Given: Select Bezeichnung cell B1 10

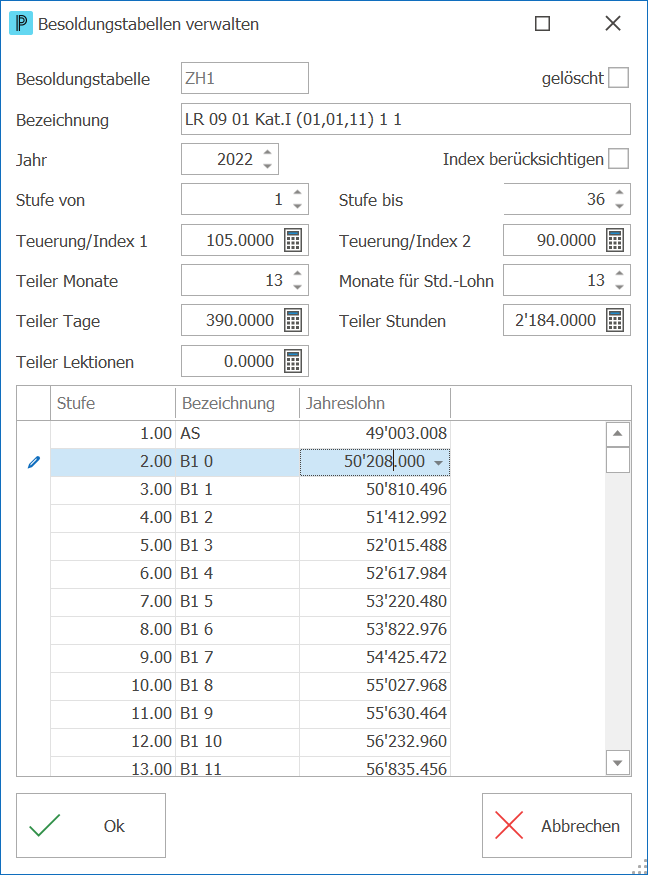Looking at the screenshot, I should tap(238, 742).
